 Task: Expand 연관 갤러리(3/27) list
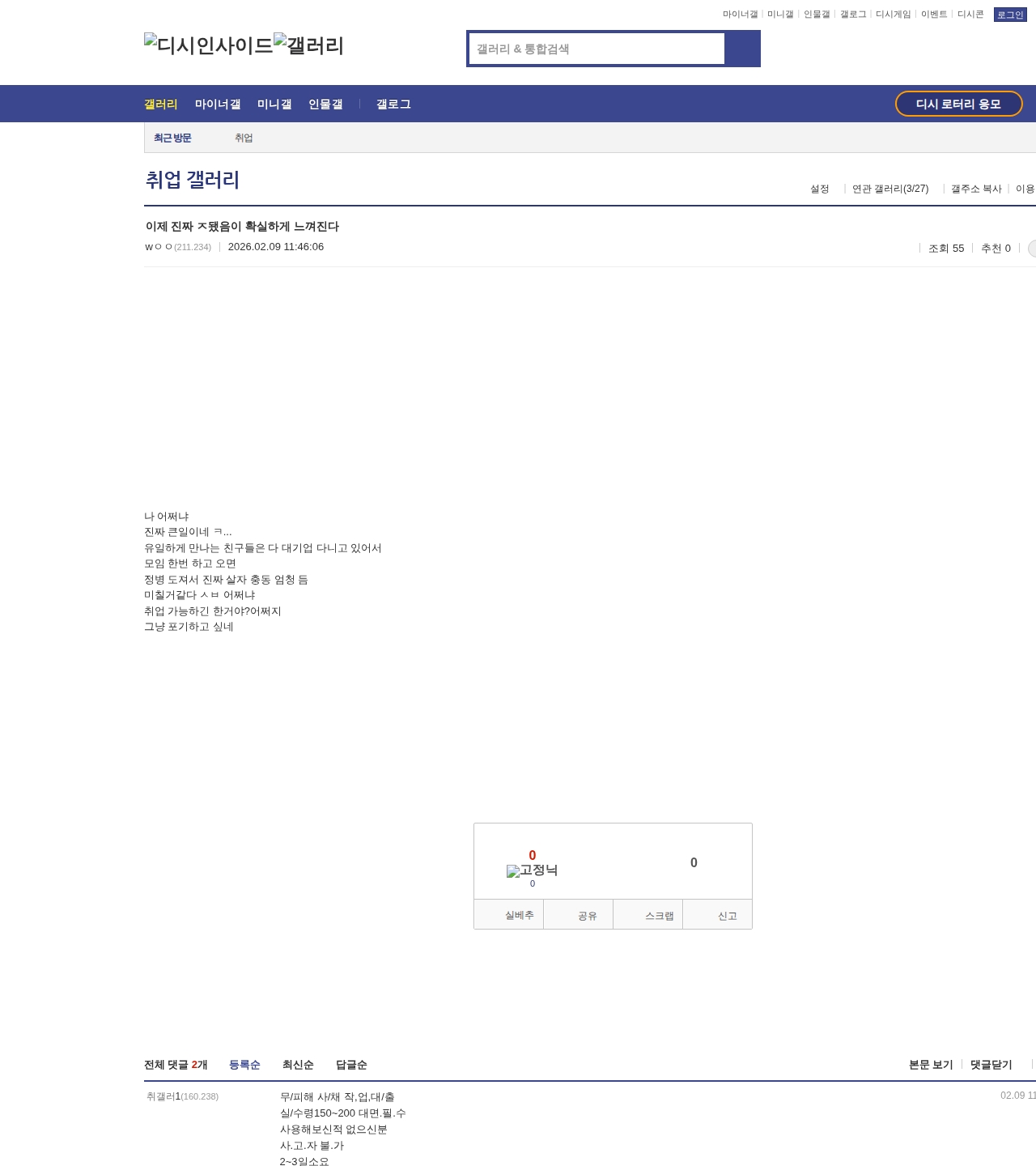[x=890, y=189]
